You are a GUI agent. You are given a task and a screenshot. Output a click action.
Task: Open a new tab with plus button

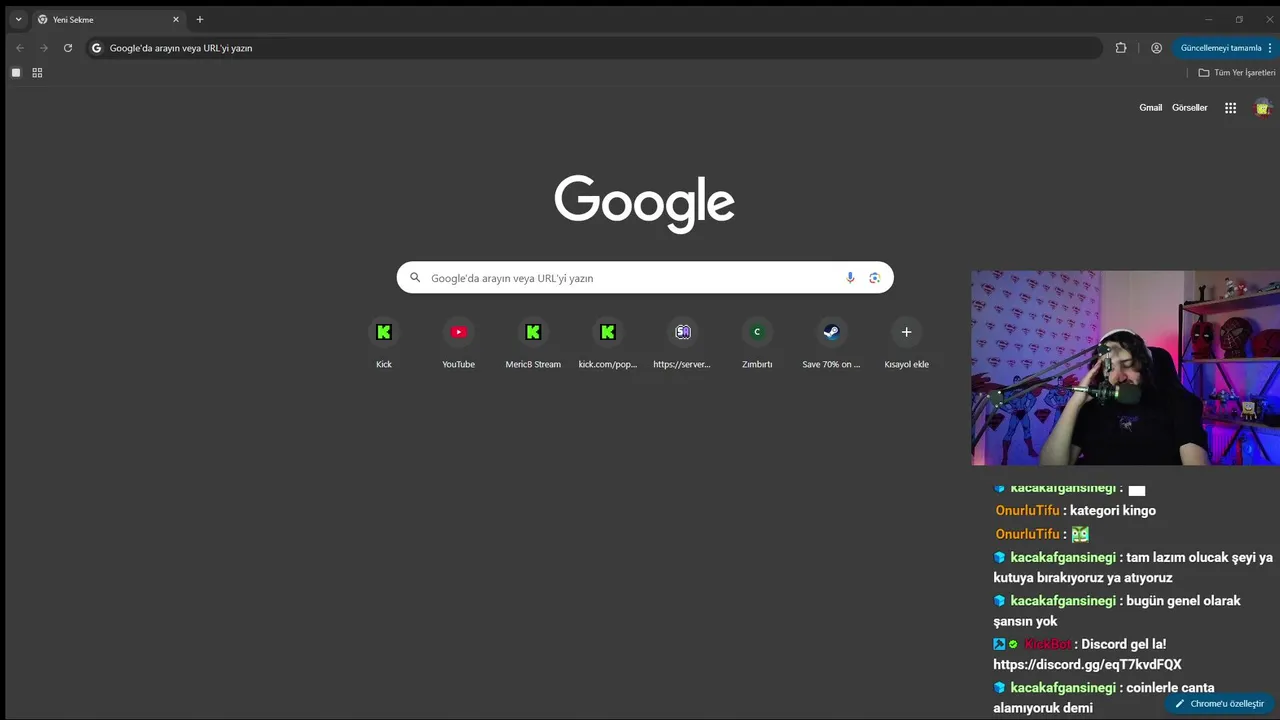click(x=200, y=19)
